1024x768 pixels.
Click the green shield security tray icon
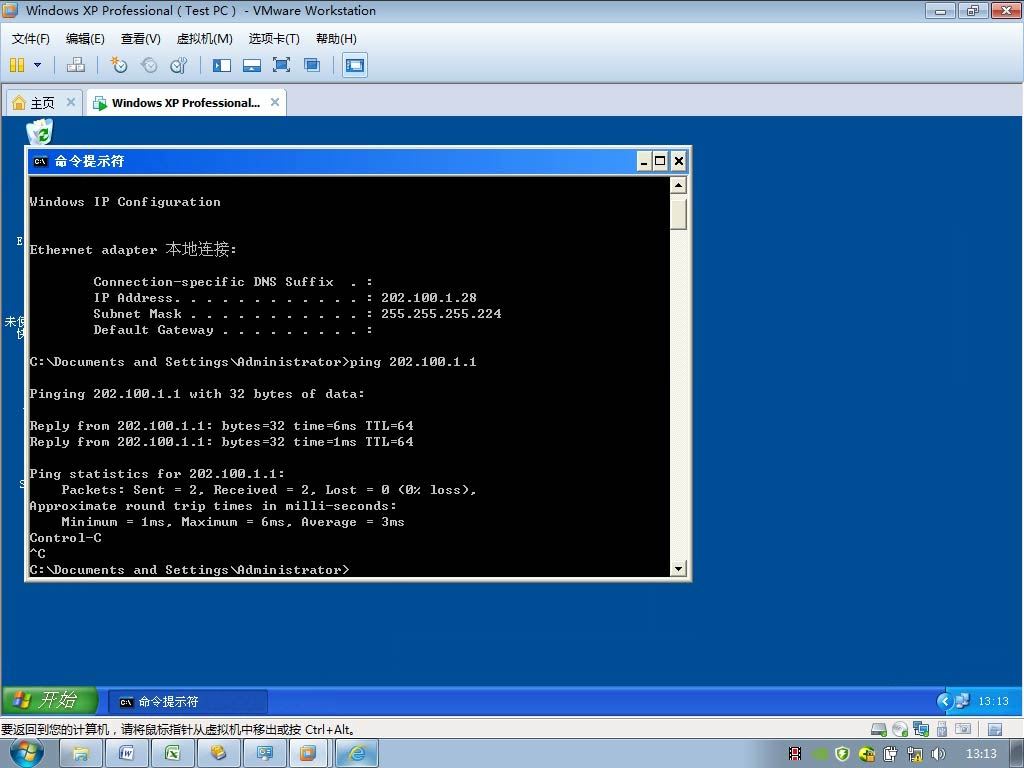[x=842, y=754]
